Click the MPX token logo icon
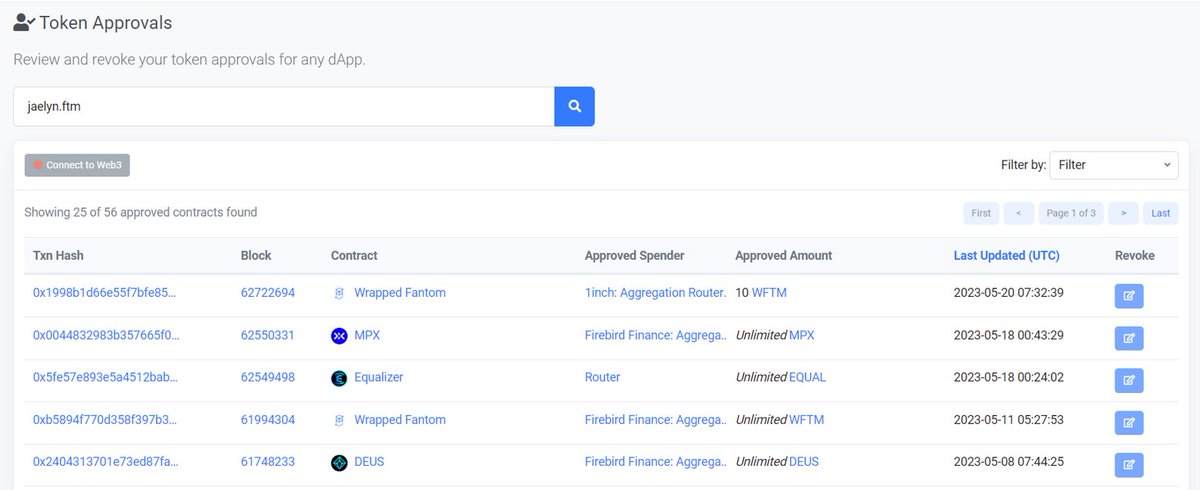Screen dimensions: 1200x490 (339, 336)
